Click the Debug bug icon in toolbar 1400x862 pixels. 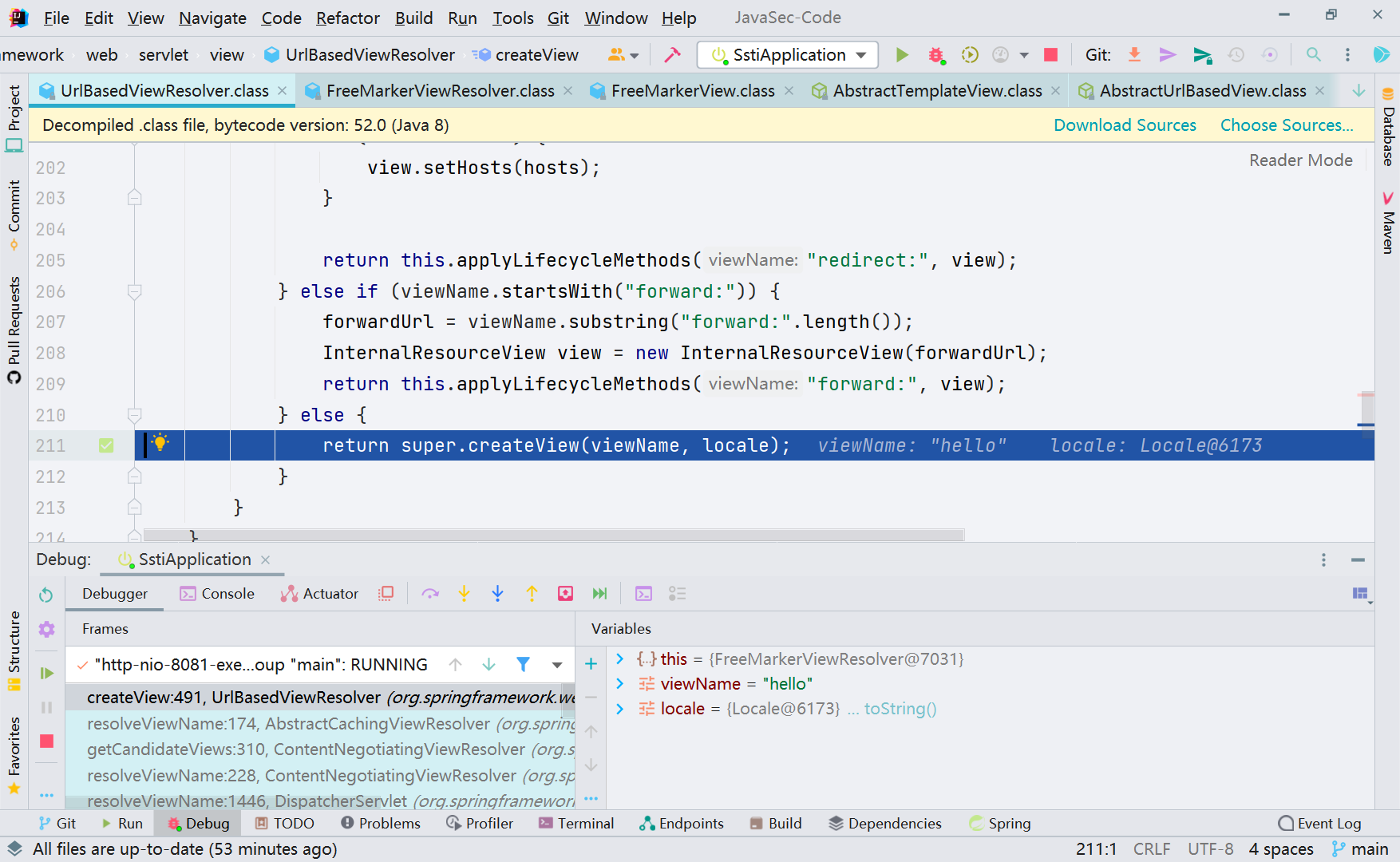pos(935,55)
